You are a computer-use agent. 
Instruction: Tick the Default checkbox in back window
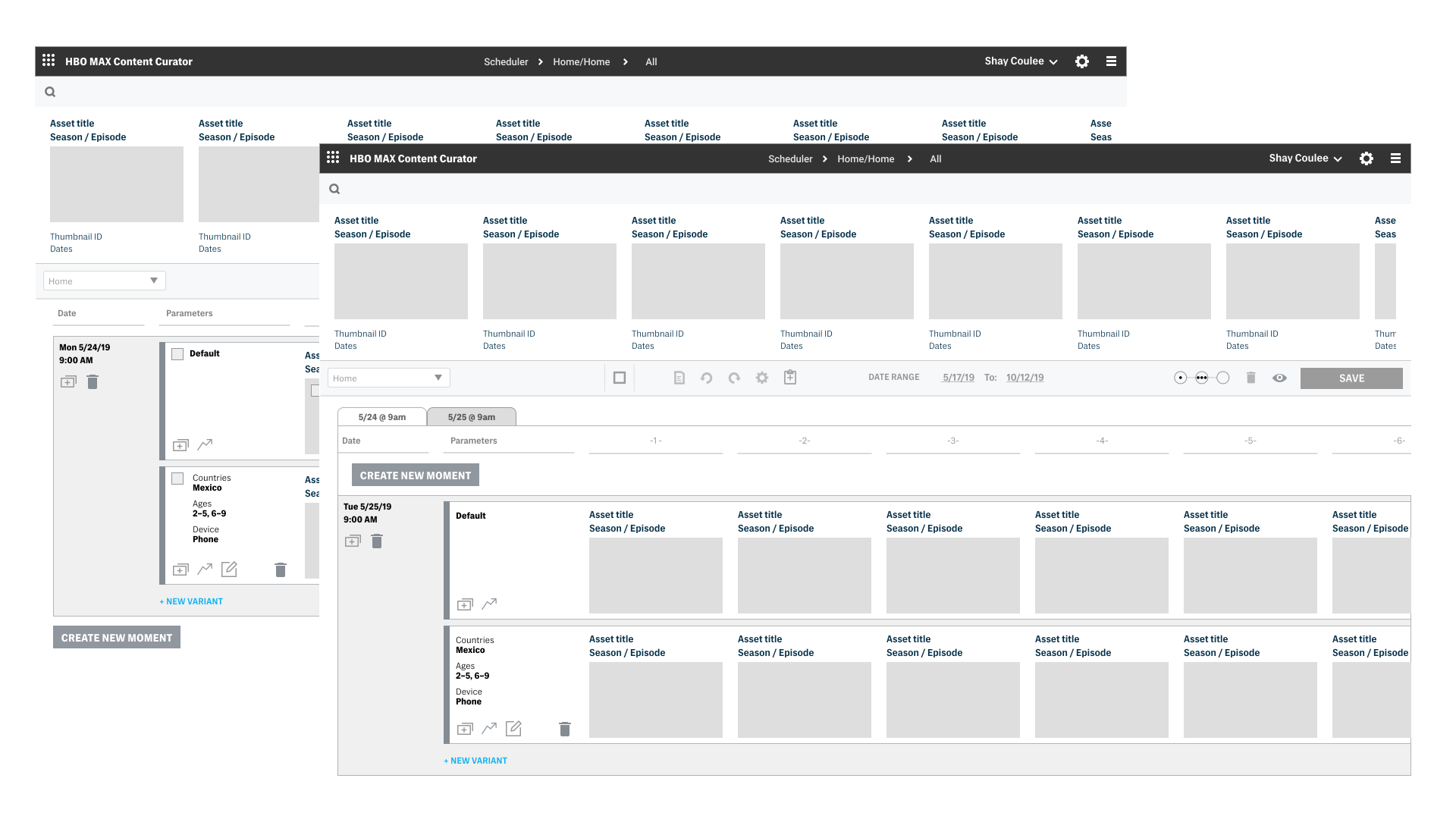pos(177,354)
